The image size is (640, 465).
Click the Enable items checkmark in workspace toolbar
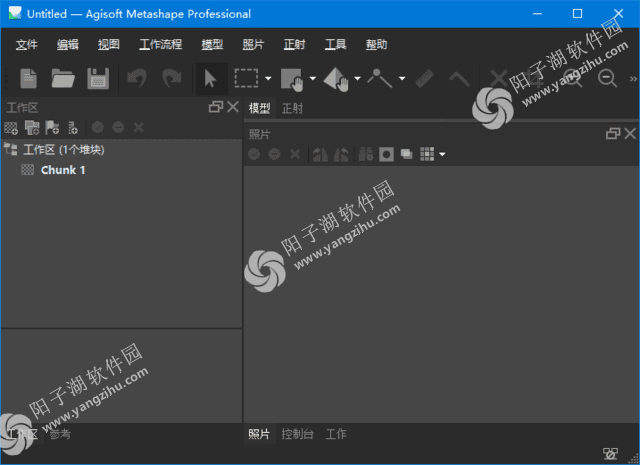[x=98, y=127]
